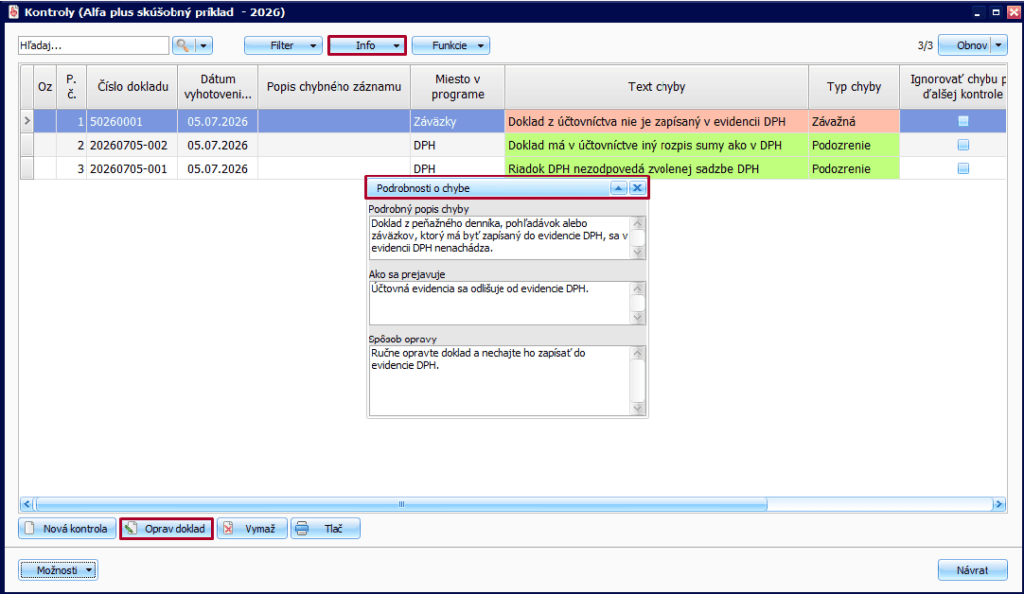Image resolution: width=1024 pixels, height=594 pixels.
Task: Close the Podrobnosti o chybe panel
Action: coord(637,188)
